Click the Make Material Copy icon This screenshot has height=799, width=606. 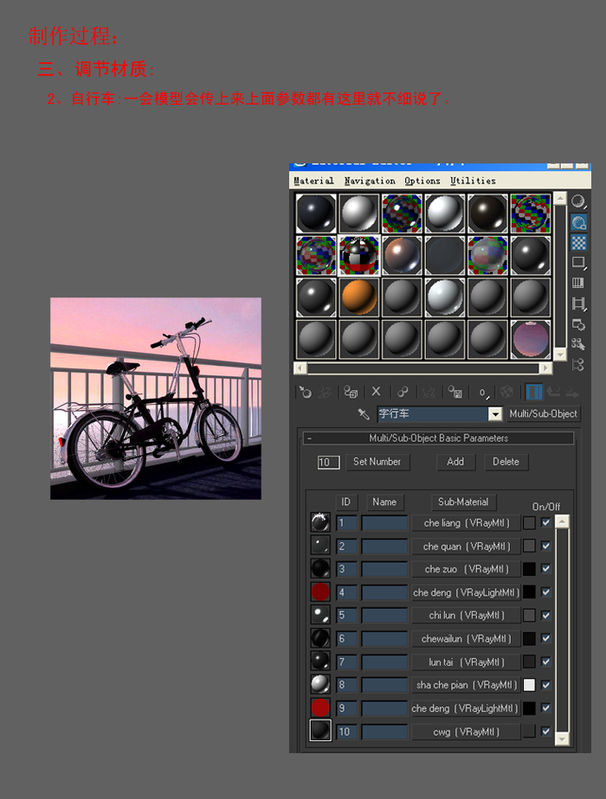(403, 392)
